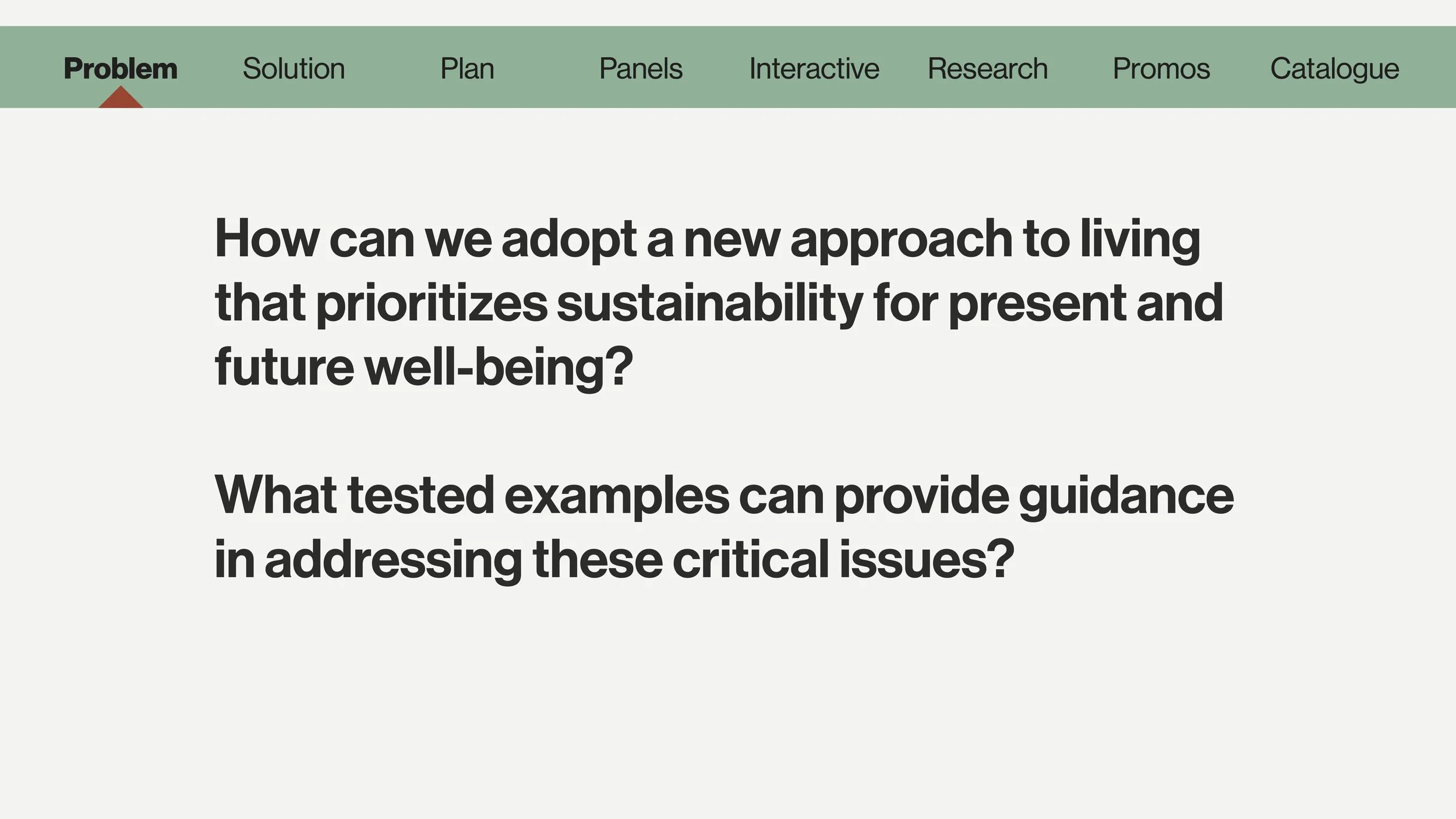This screenshot has width=1456, height=819.
Task: Switch to the Solution tab
Action: click(x=294, y=69)
